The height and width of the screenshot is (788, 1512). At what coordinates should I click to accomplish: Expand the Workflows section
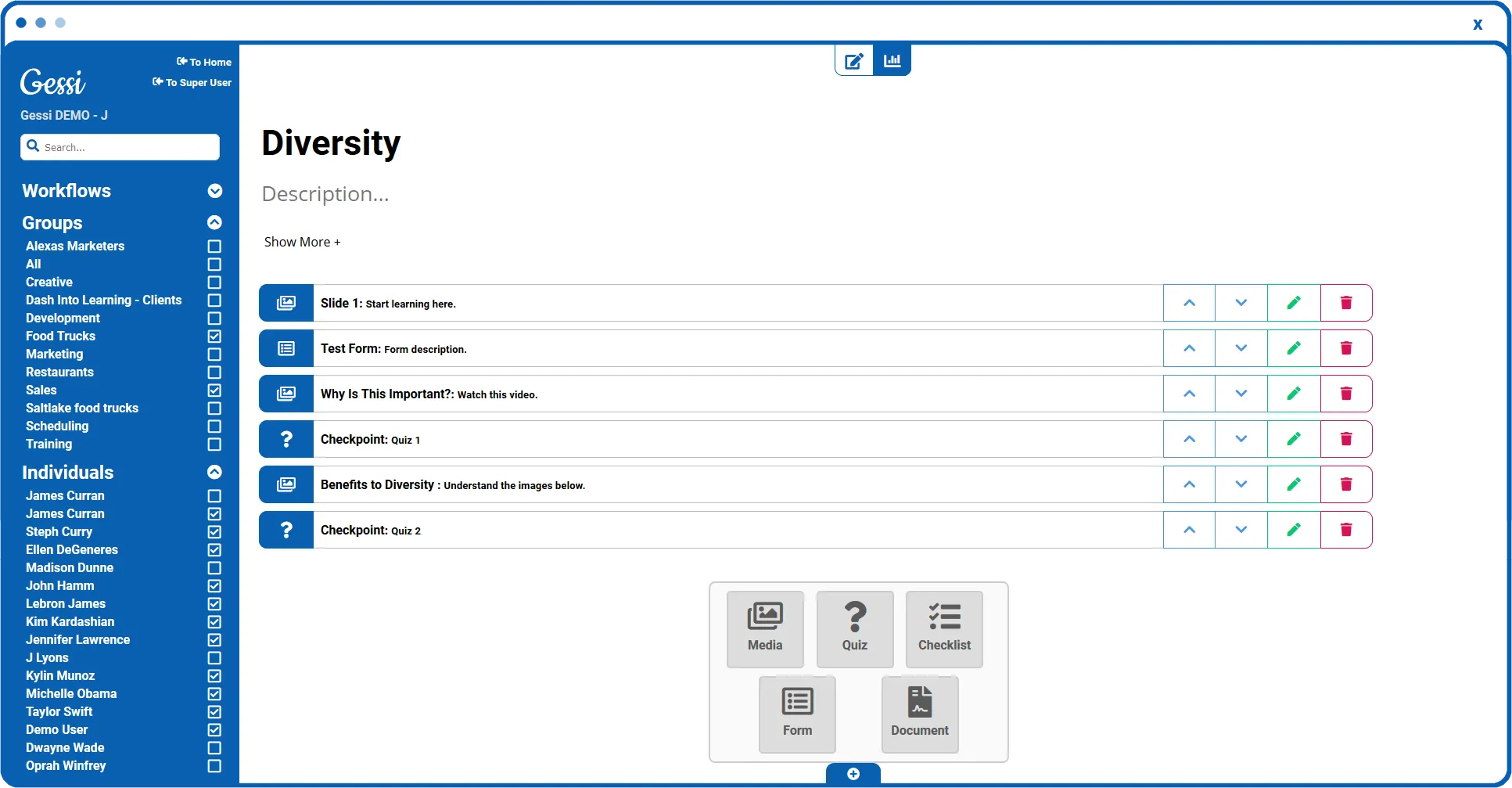click(215, 191)
